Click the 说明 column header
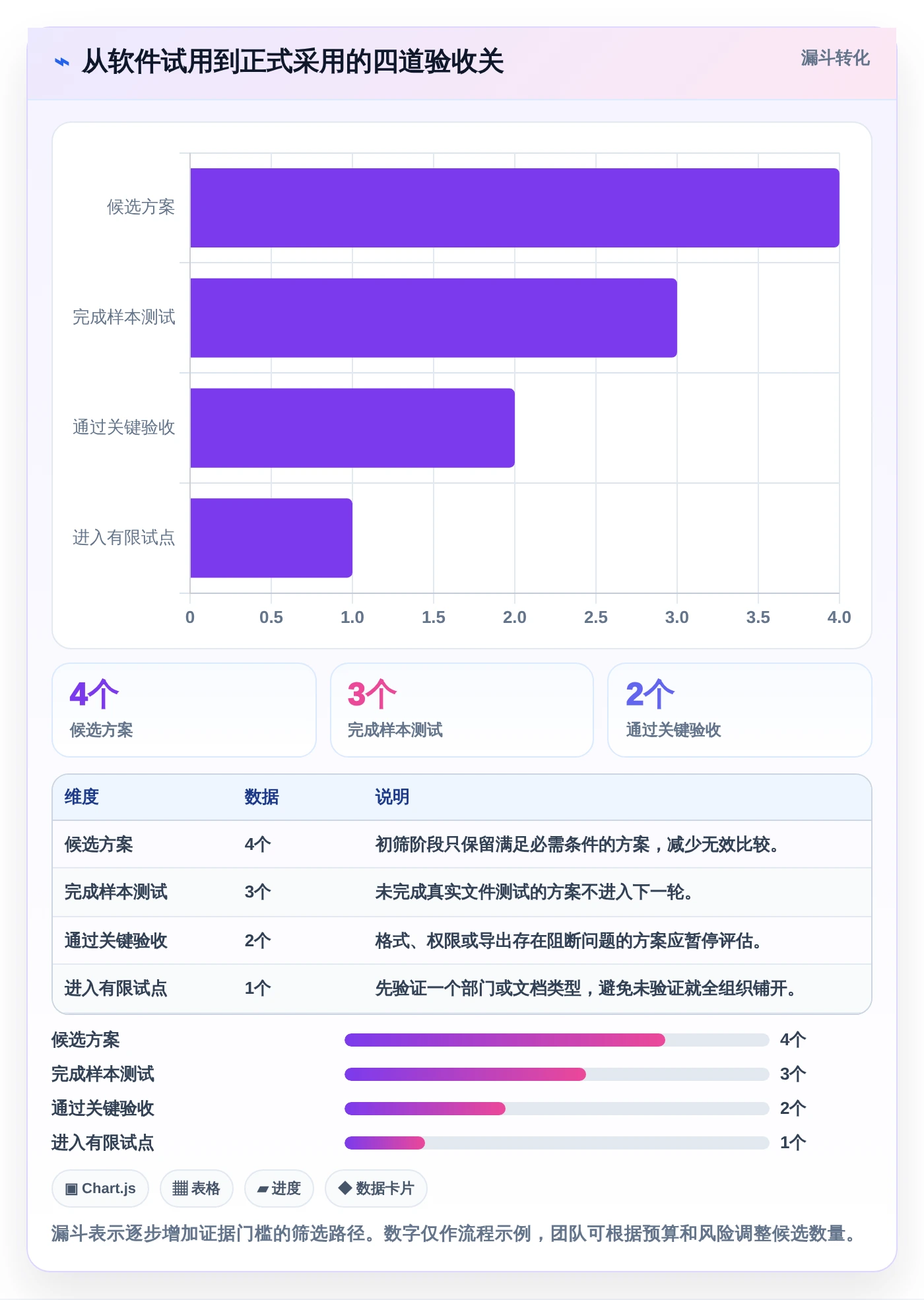This screenshot has width=924, height=1300. point(393,797)
